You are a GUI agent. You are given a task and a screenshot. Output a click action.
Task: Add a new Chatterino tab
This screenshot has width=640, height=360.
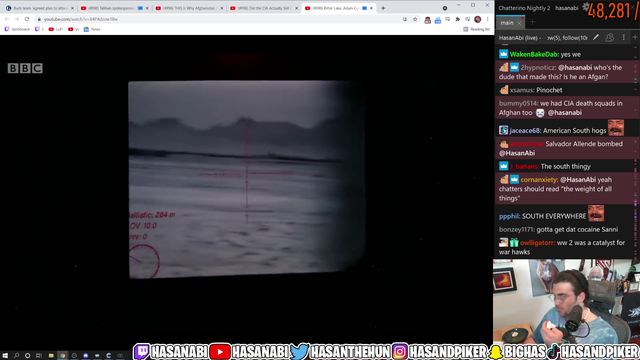coord(532,22)
